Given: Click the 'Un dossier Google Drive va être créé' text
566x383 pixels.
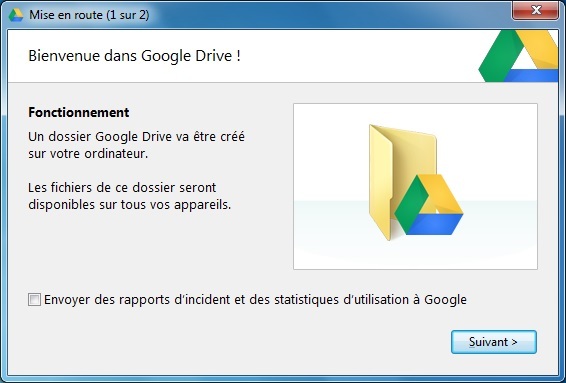Looking at the screenshot, I should tap(136, 137).
